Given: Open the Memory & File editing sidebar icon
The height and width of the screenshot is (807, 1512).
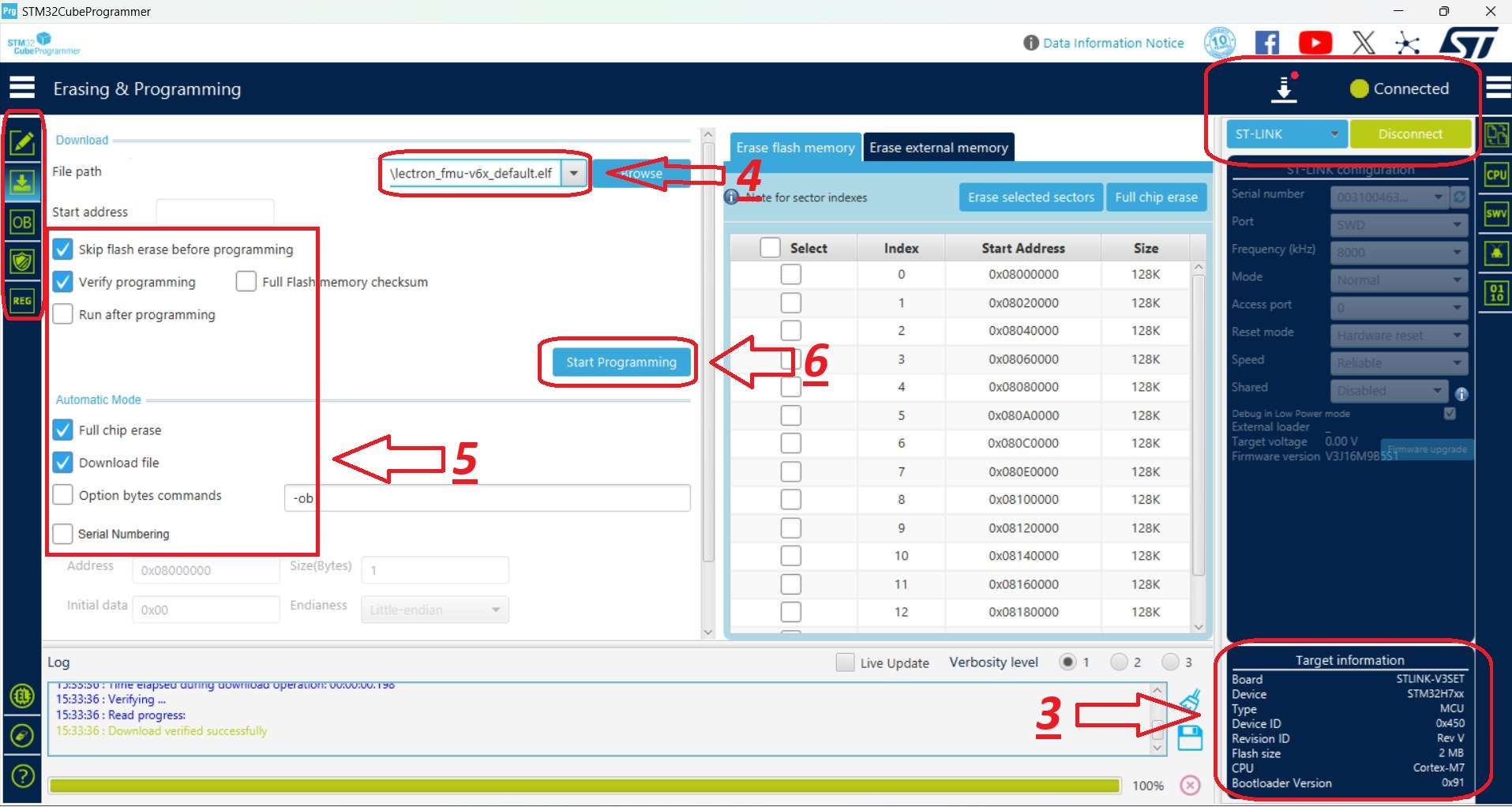Looking at the screenshot, I should tap(22, 142).
